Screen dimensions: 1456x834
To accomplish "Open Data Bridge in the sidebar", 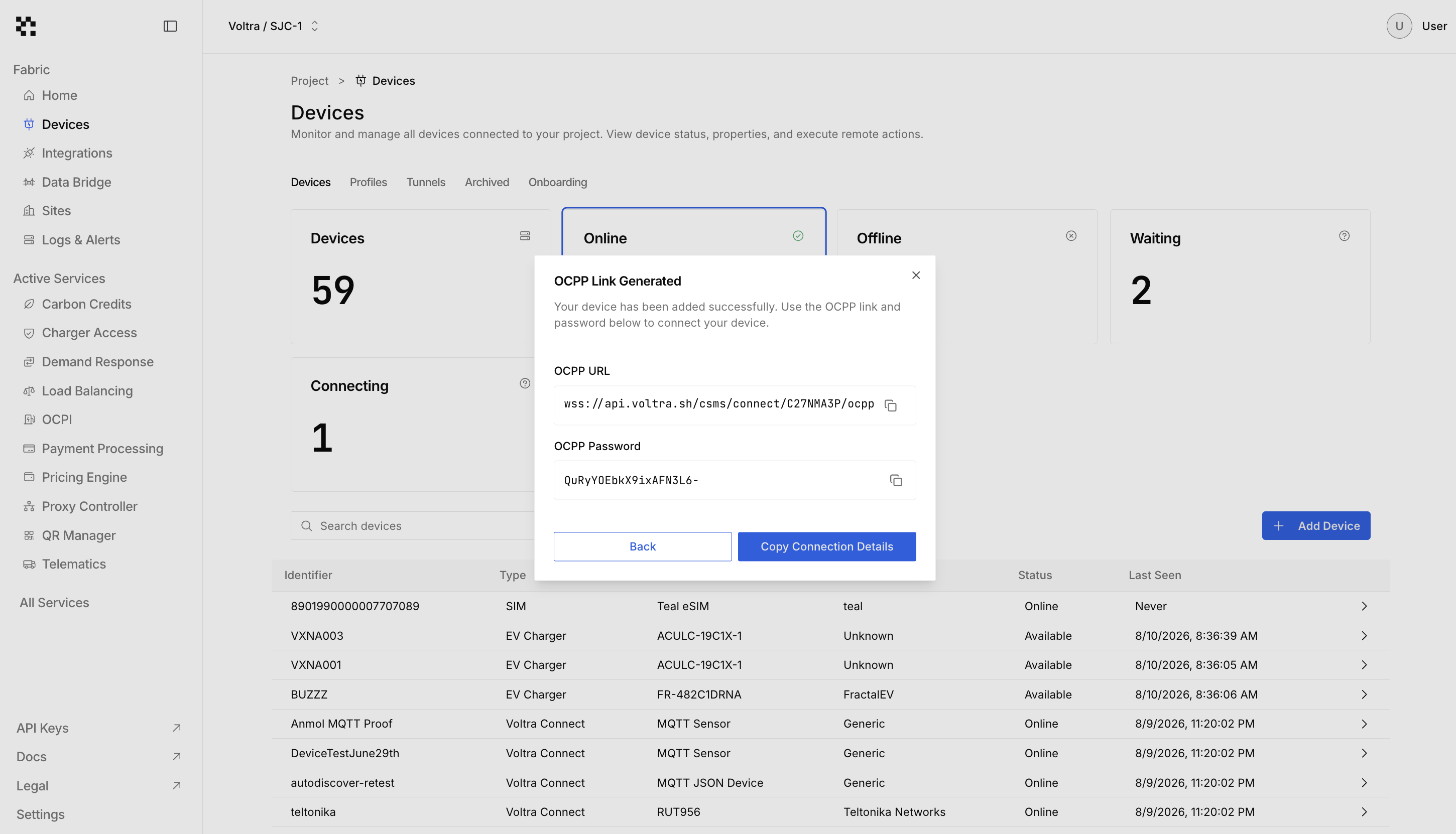I will point(76,182).
